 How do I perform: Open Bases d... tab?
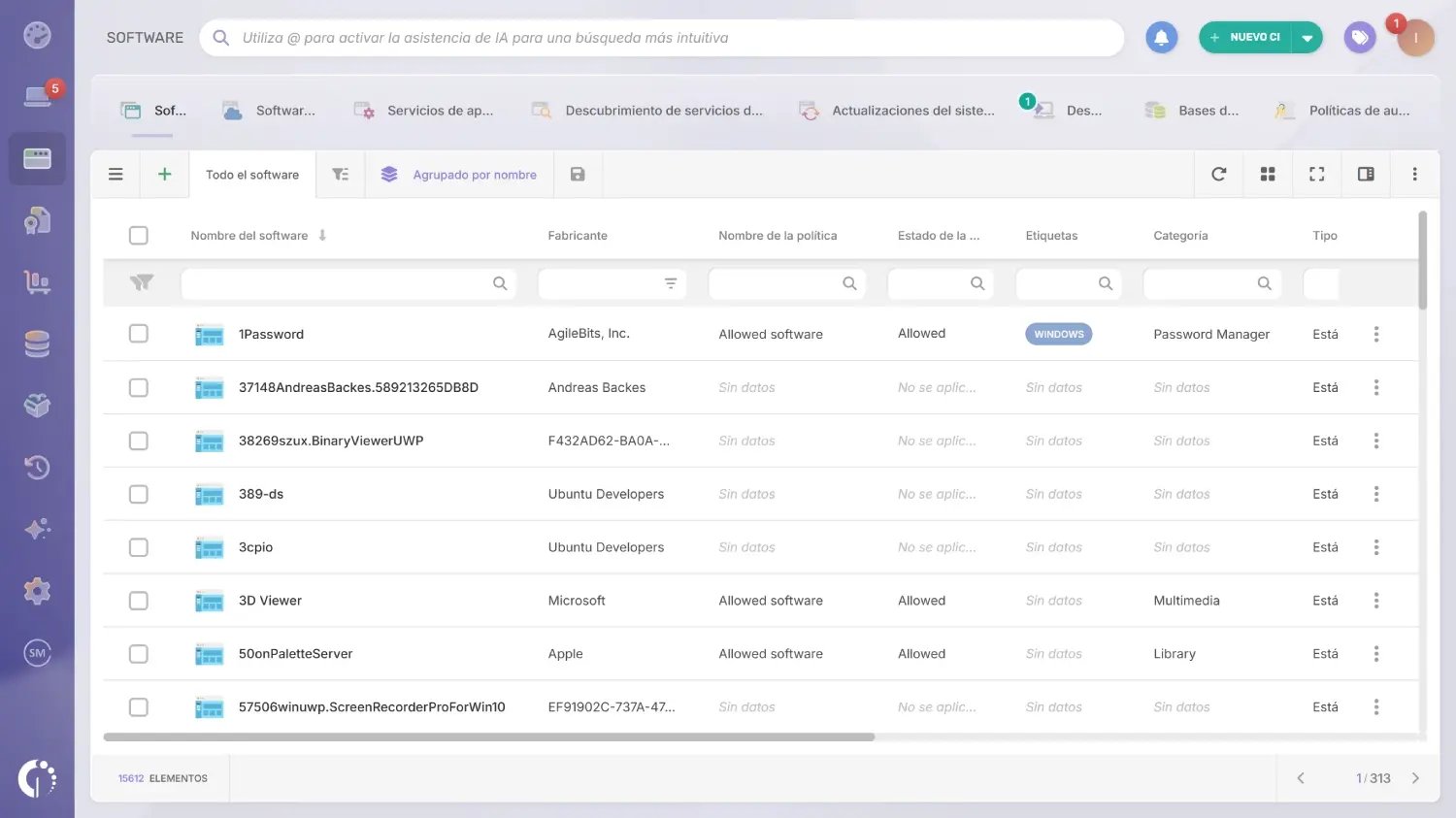coord(1191,111)
